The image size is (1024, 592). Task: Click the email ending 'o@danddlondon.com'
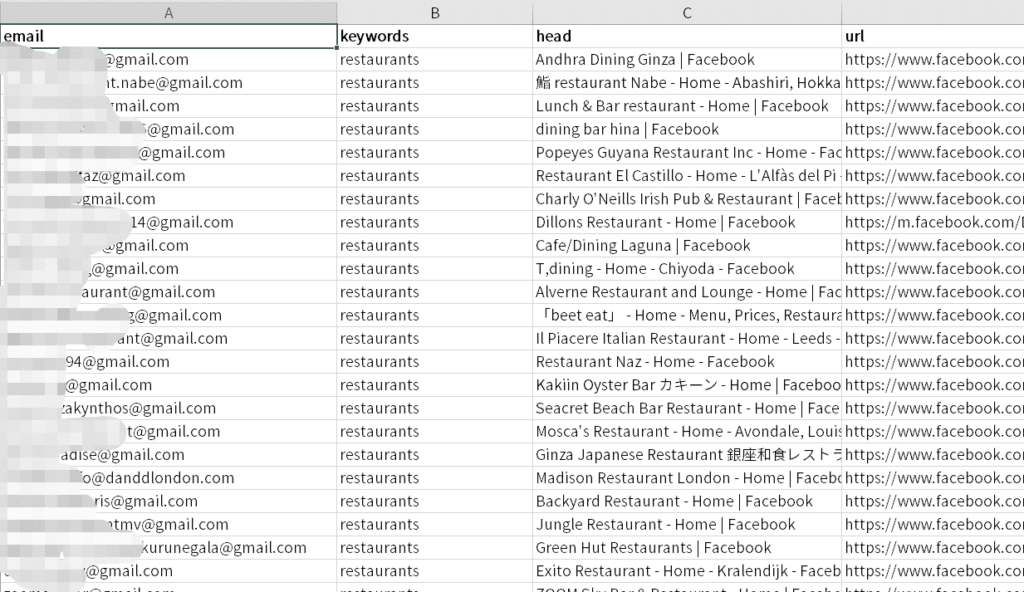[x=168, y=478]
